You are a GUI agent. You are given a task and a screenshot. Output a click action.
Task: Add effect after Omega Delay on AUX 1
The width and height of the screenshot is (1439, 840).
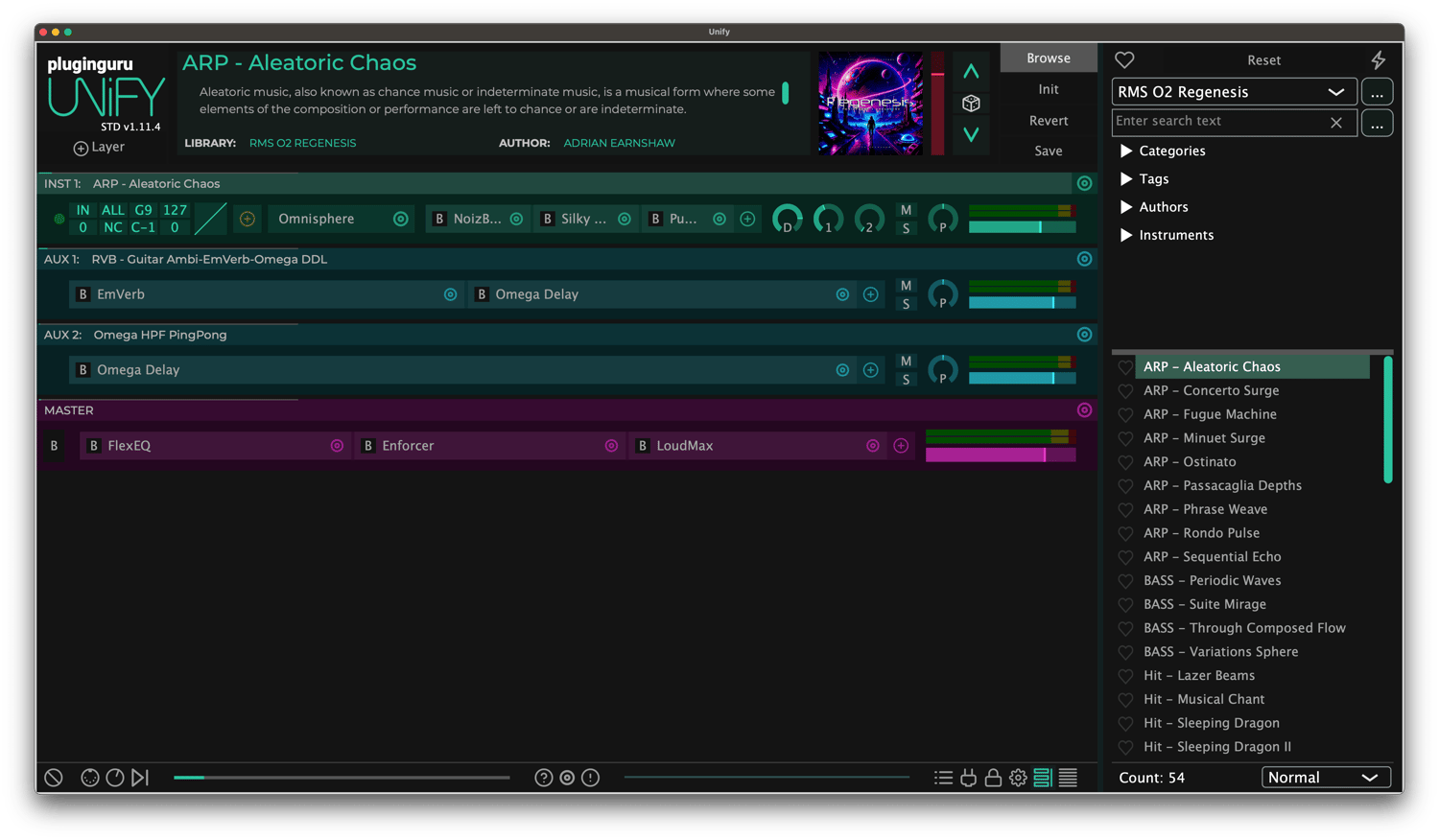click(x=870, y=294)
